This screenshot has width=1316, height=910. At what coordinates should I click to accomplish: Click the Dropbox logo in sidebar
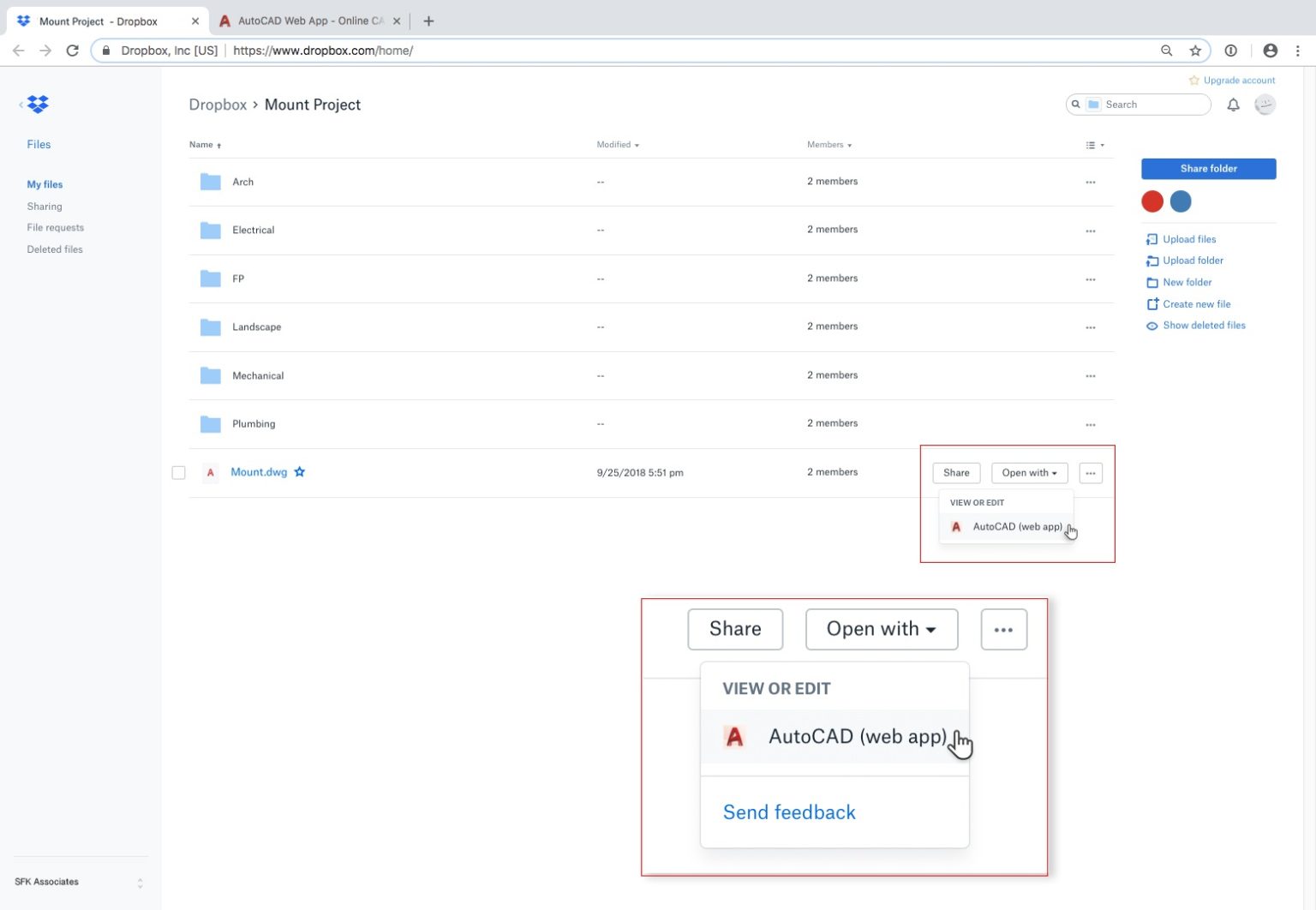(x=38, y=105)
